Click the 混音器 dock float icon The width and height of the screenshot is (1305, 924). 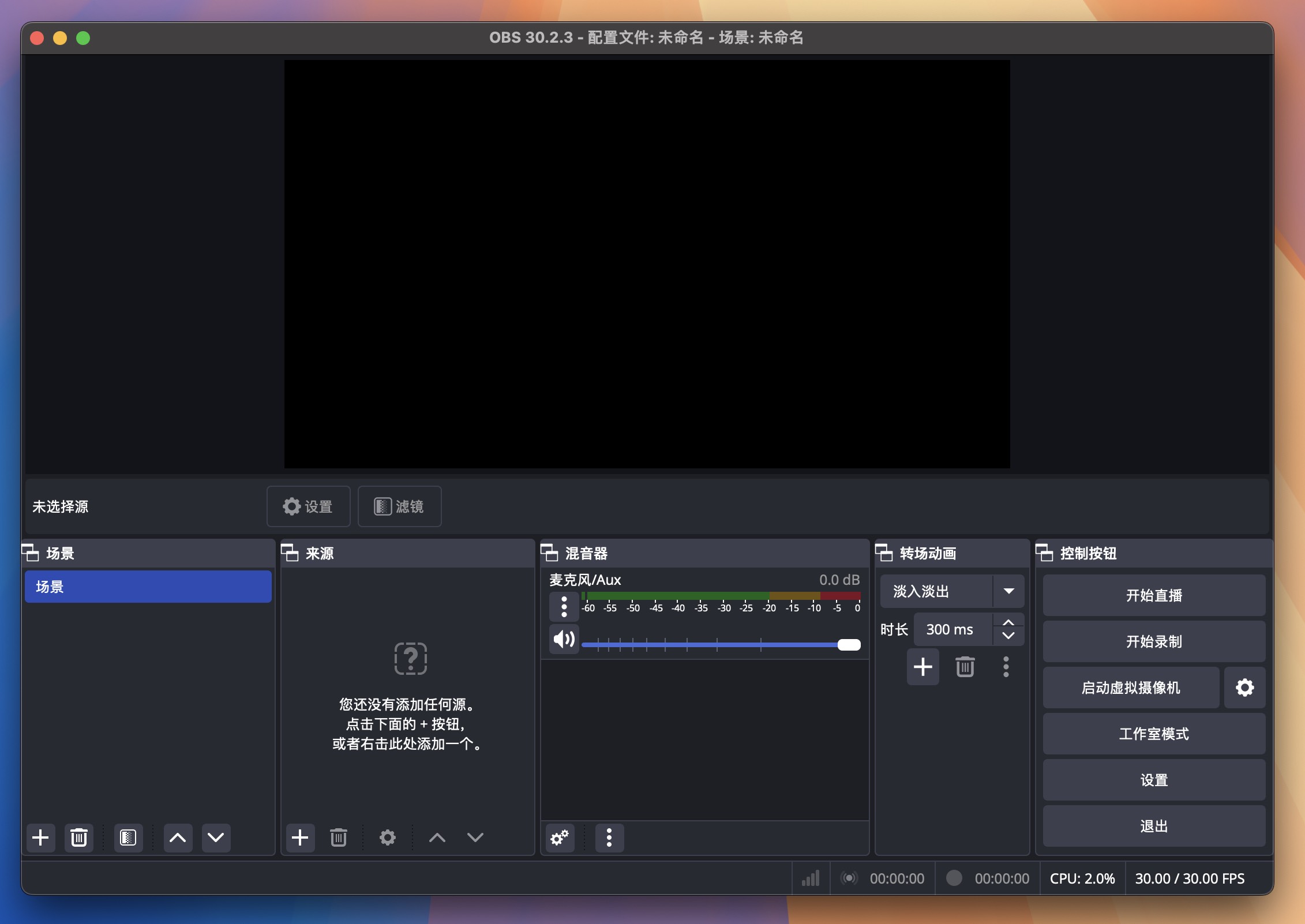coord(550,553)
